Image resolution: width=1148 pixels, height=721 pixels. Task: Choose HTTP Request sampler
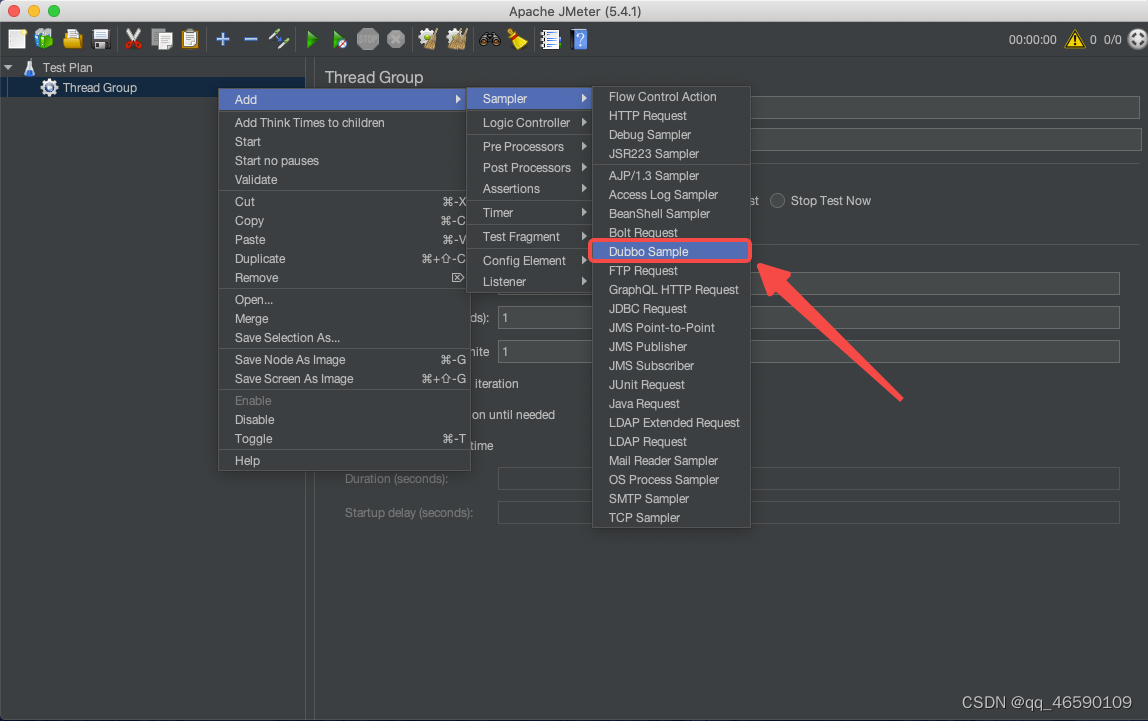(x=671, y=116)
